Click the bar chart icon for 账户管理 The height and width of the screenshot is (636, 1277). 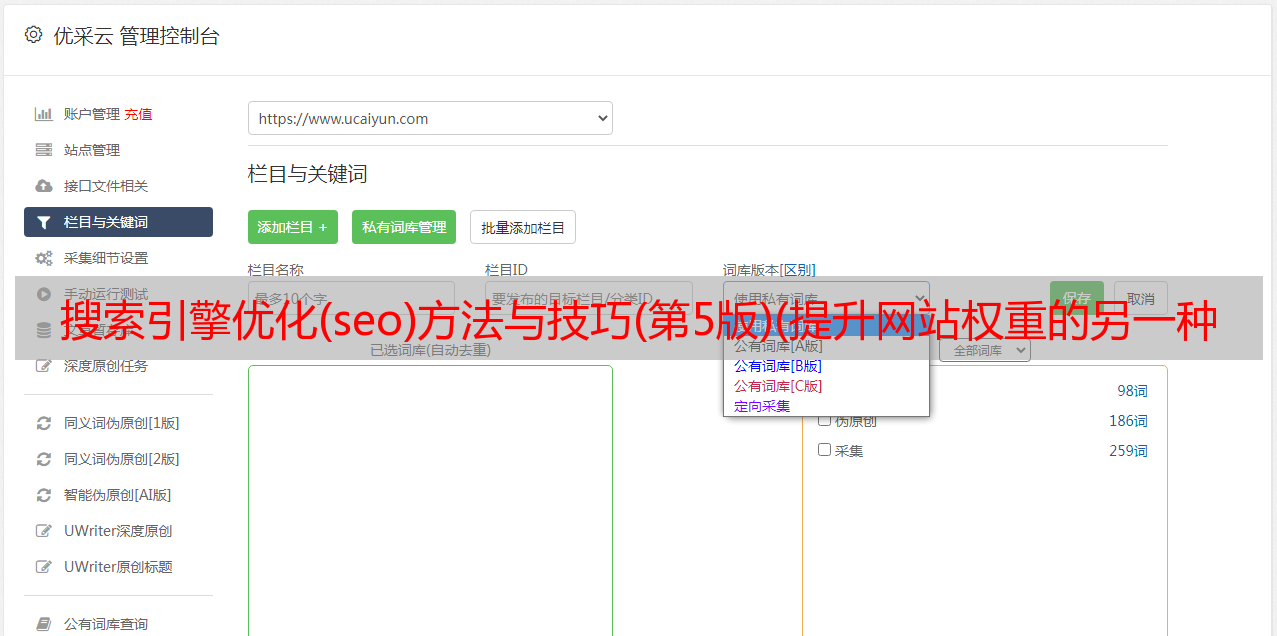click(43, 114)
